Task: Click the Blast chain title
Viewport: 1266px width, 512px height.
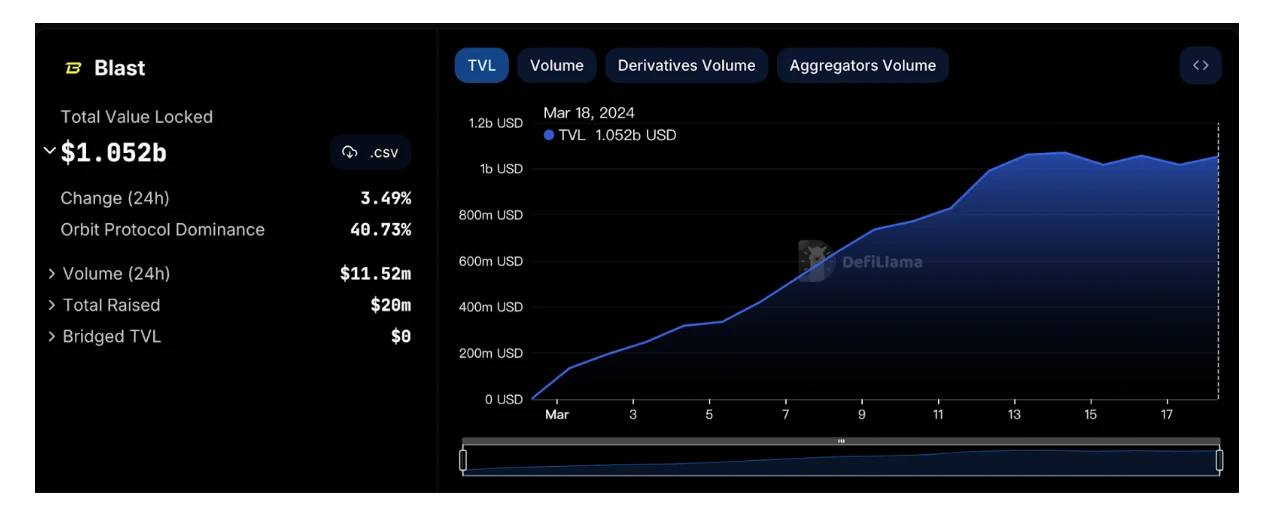Action: coord(119,68)
